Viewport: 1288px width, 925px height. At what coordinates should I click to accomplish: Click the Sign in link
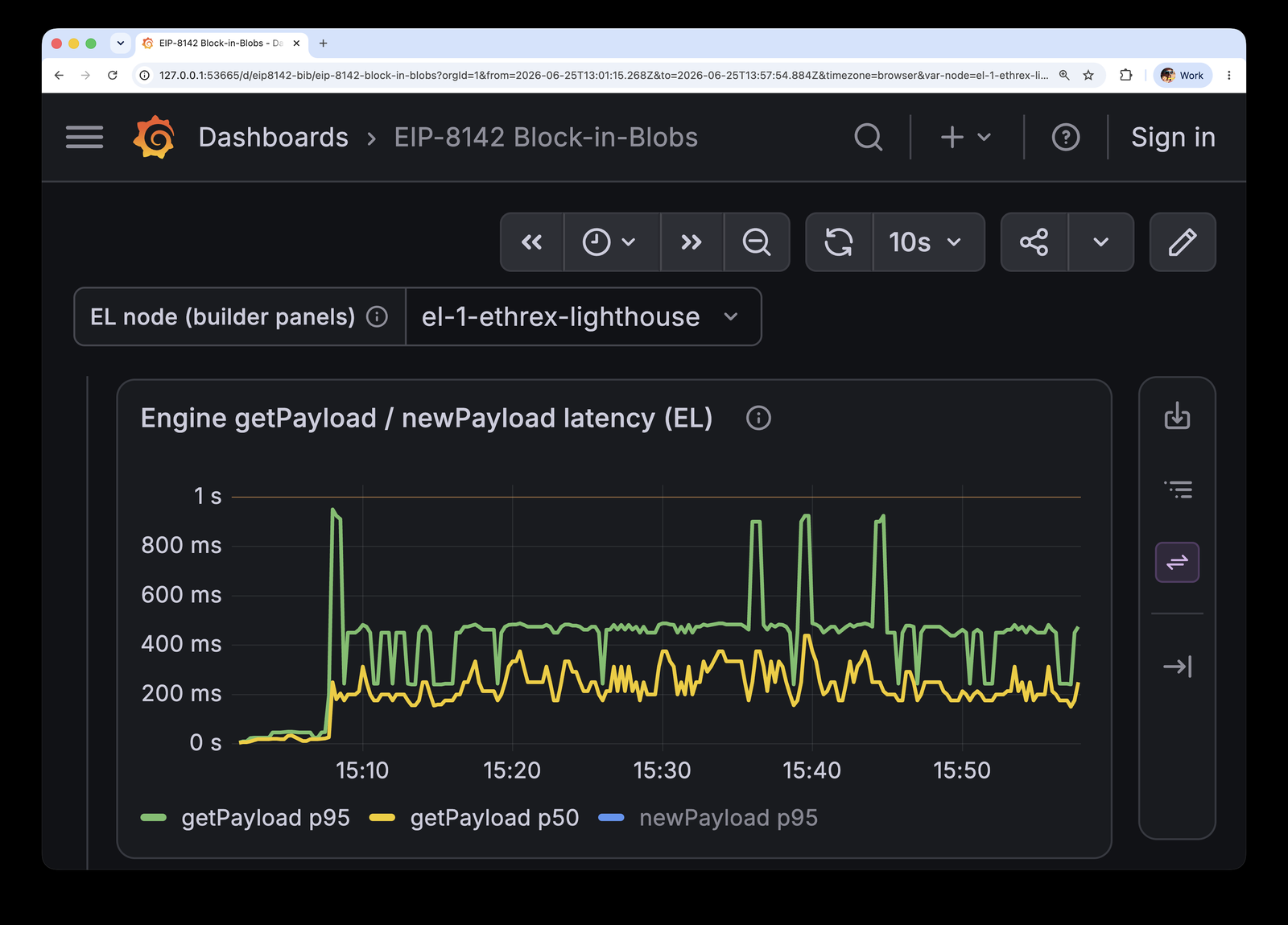(x=1173, y=137)
